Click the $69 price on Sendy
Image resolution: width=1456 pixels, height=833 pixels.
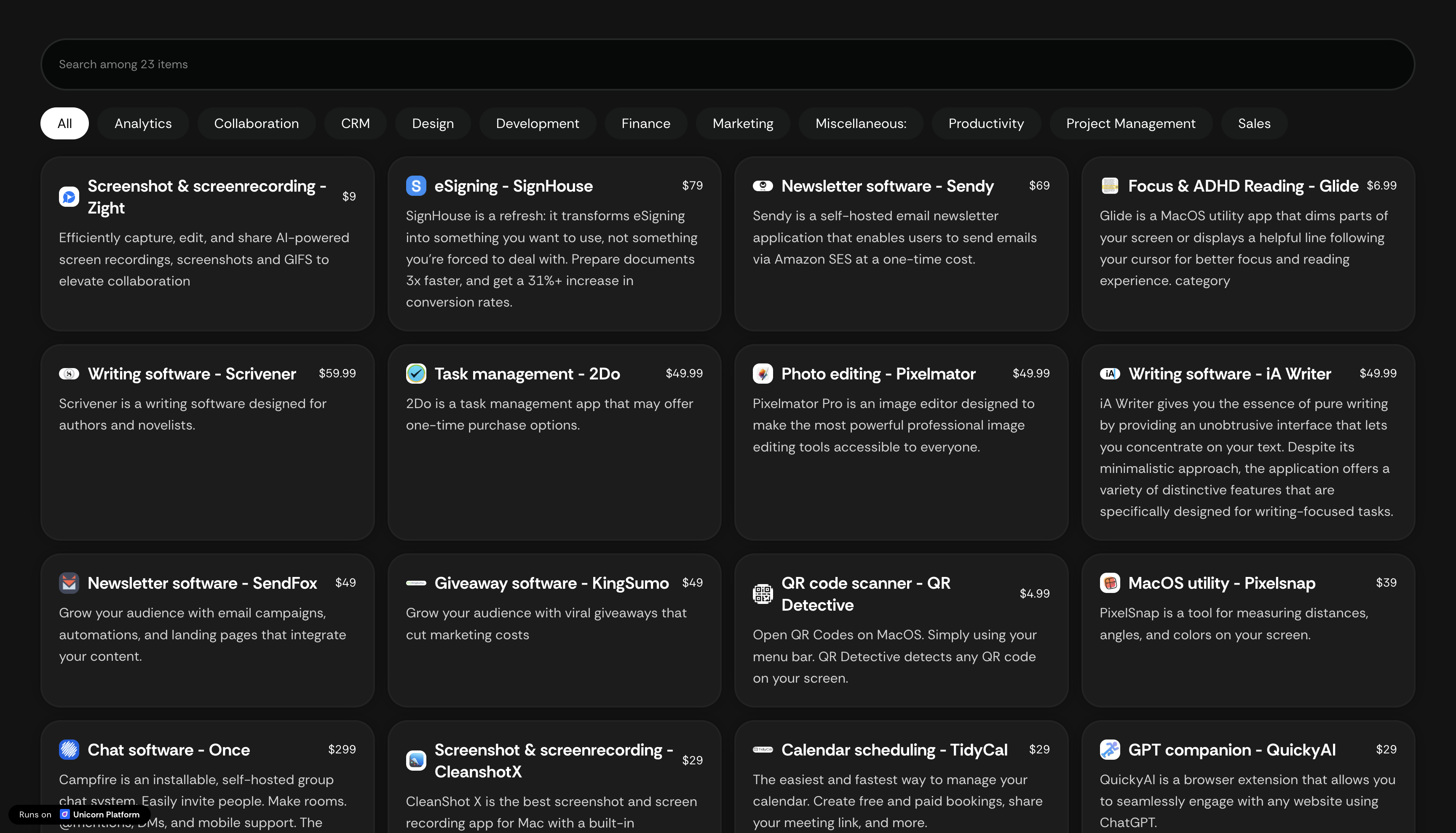click(1039, 185)
